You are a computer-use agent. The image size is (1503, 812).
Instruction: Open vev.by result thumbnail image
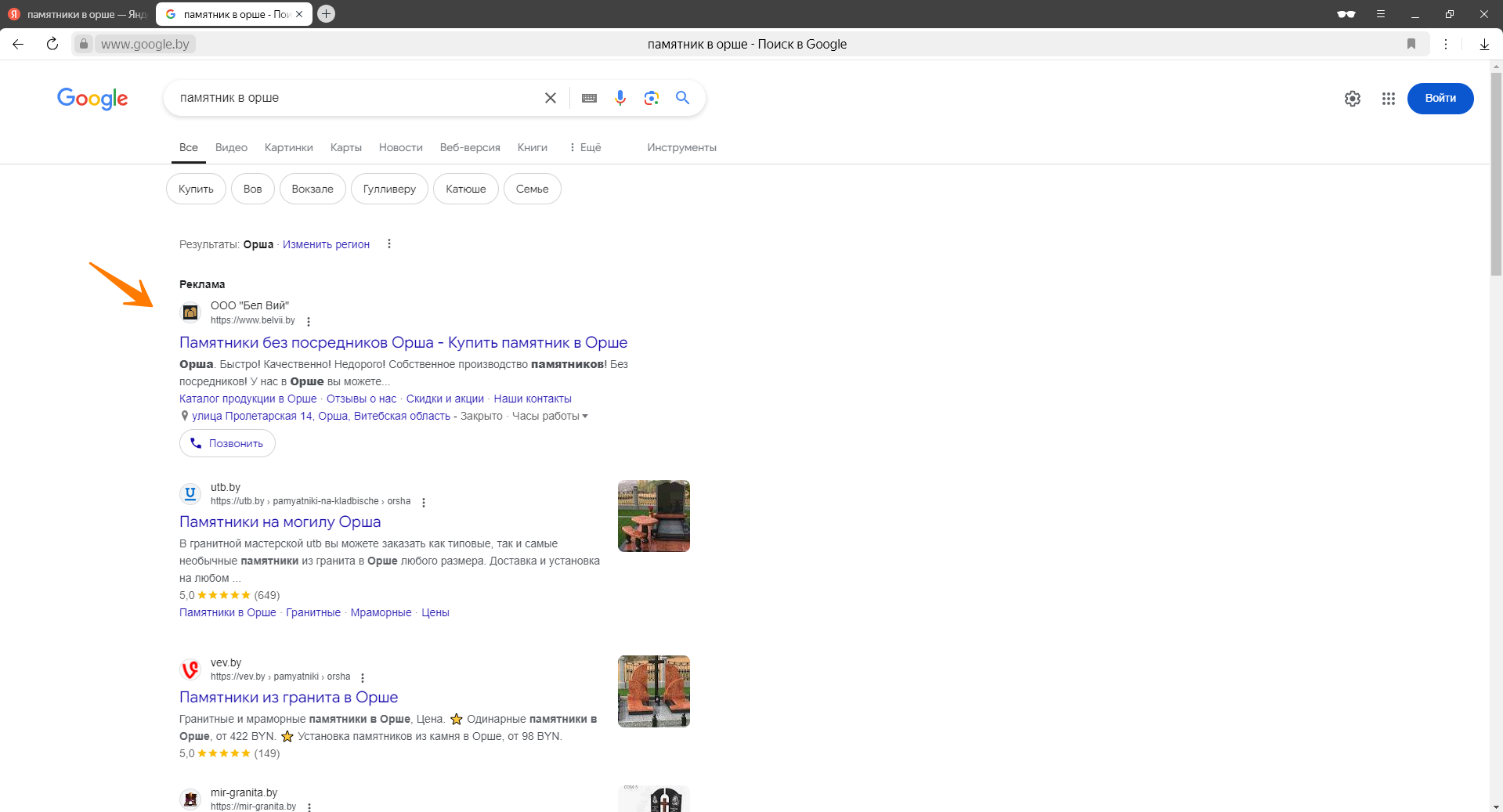(654, 691)
